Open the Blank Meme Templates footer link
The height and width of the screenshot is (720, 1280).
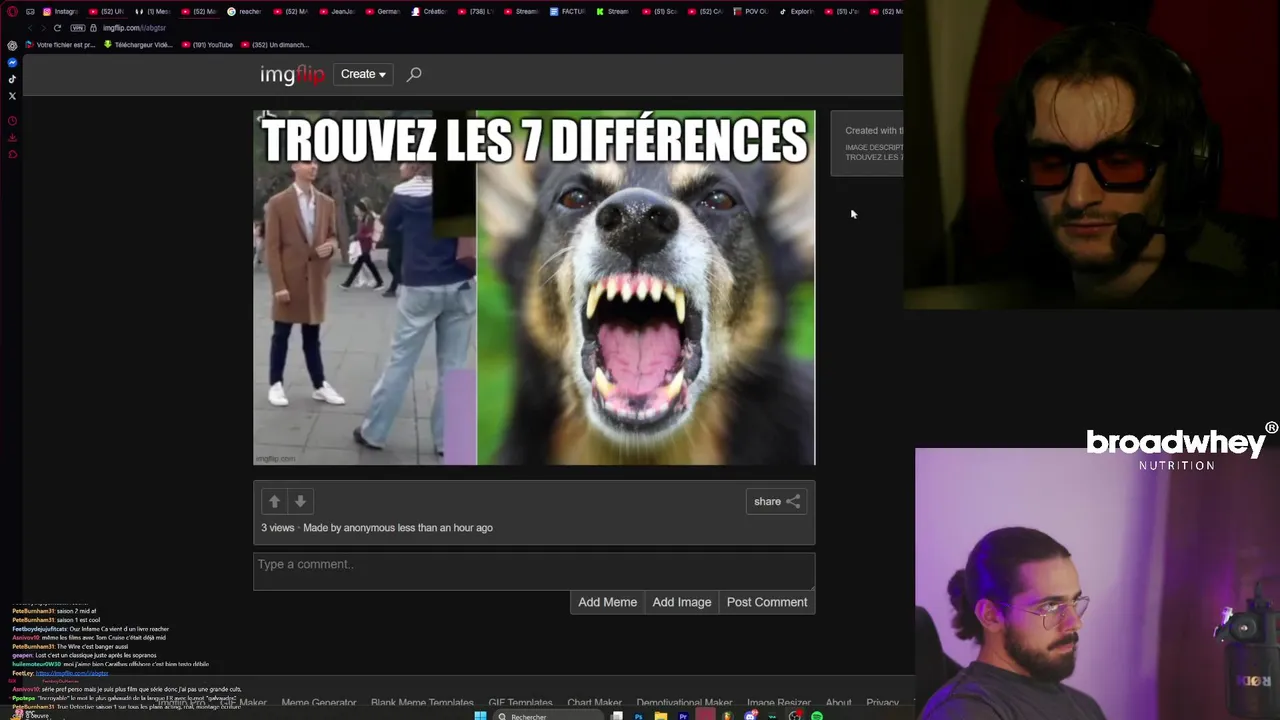422,703
